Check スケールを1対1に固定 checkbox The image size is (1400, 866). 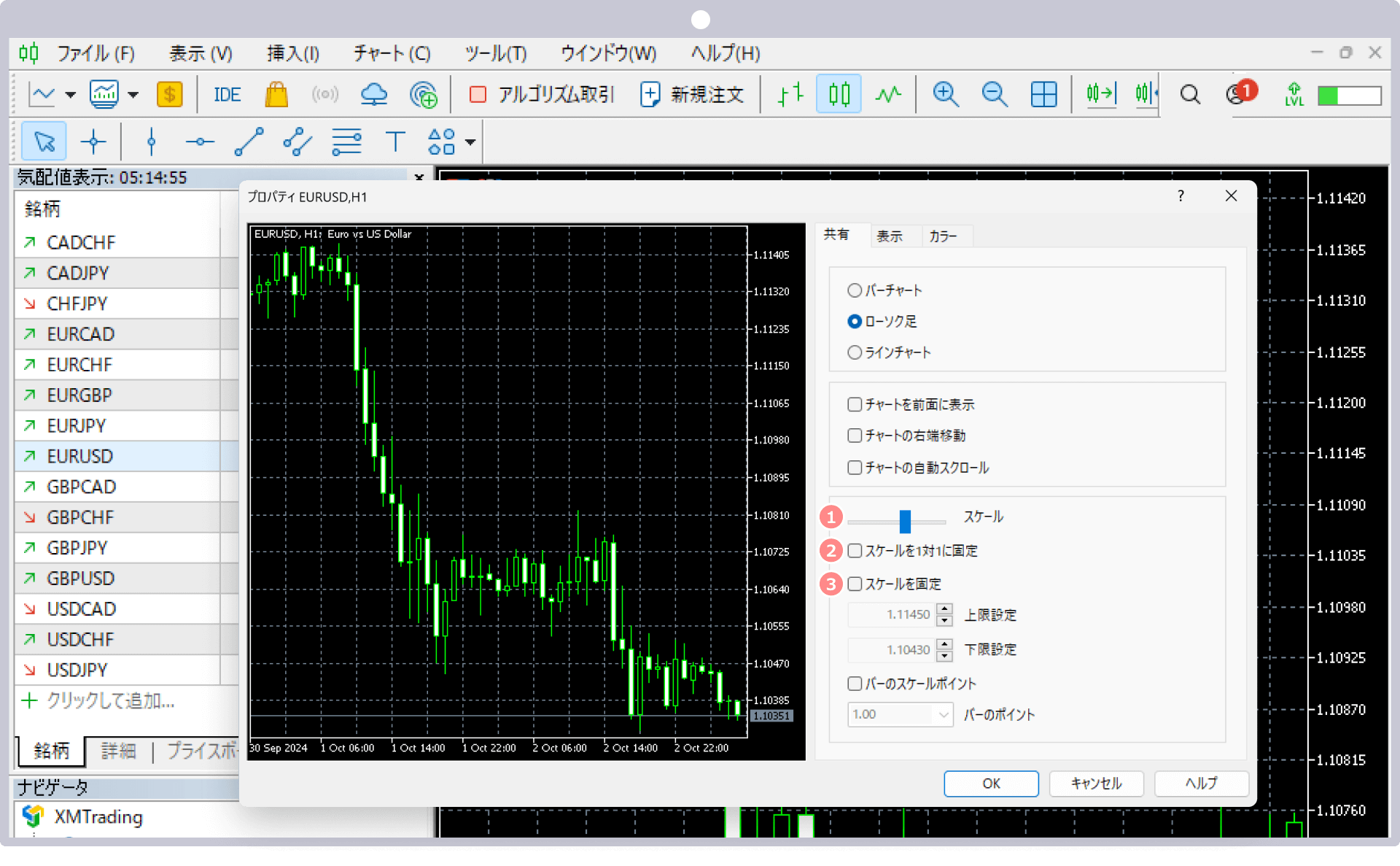tap(855, 550)
